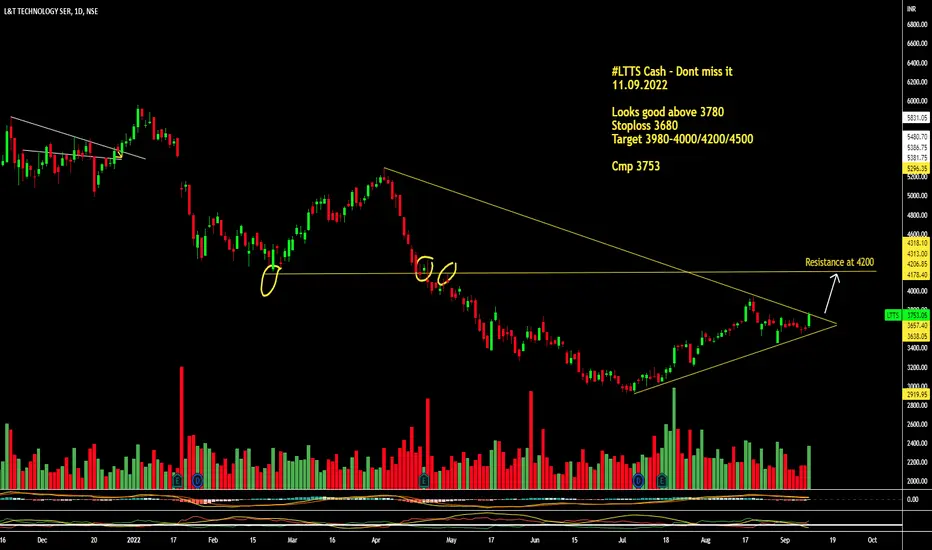This screenshot has width=932, height=550.
Task: Select the yellow price label 4178.40
Action: click(917, 275)
